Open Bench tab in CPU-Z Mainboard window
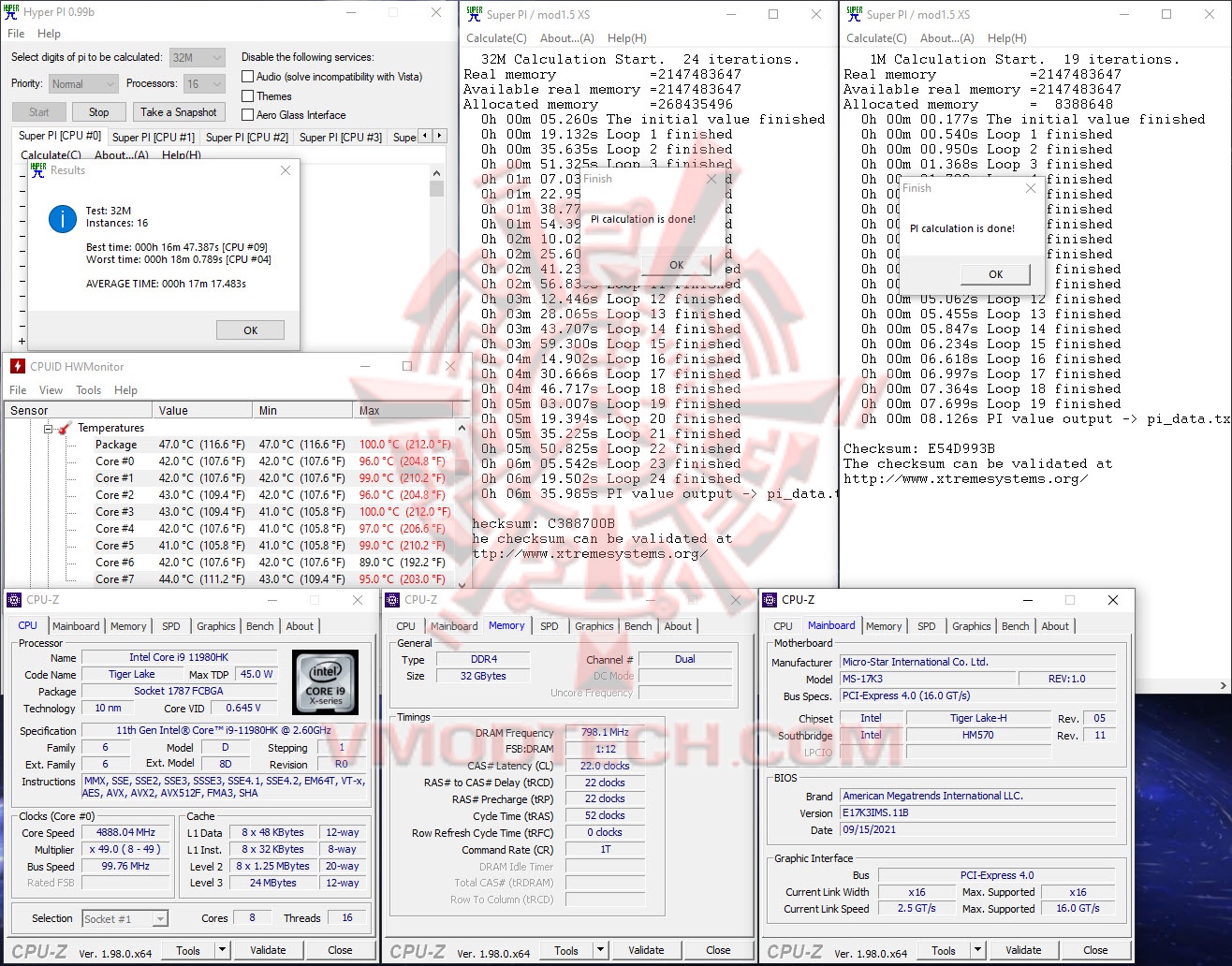The image size is (1232, 966). 1016,626
